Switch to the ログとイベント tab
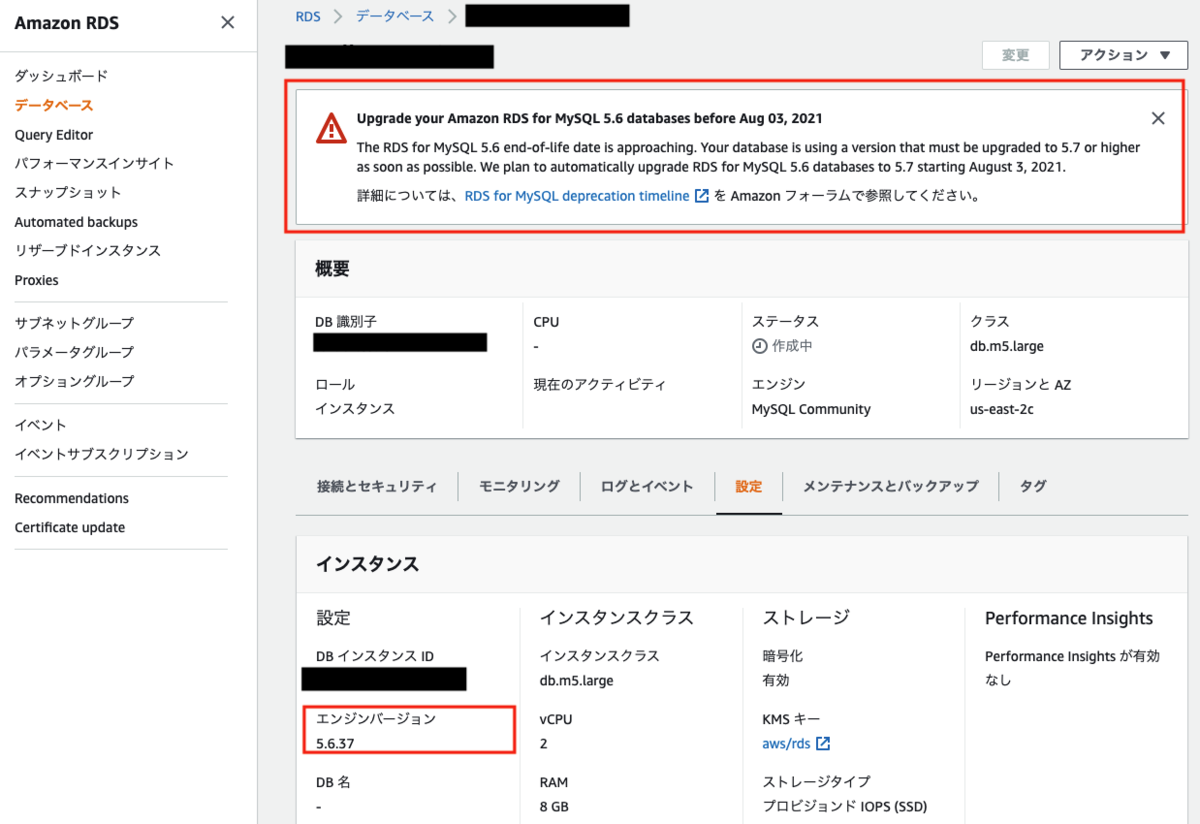 click(x=647, y=486)
